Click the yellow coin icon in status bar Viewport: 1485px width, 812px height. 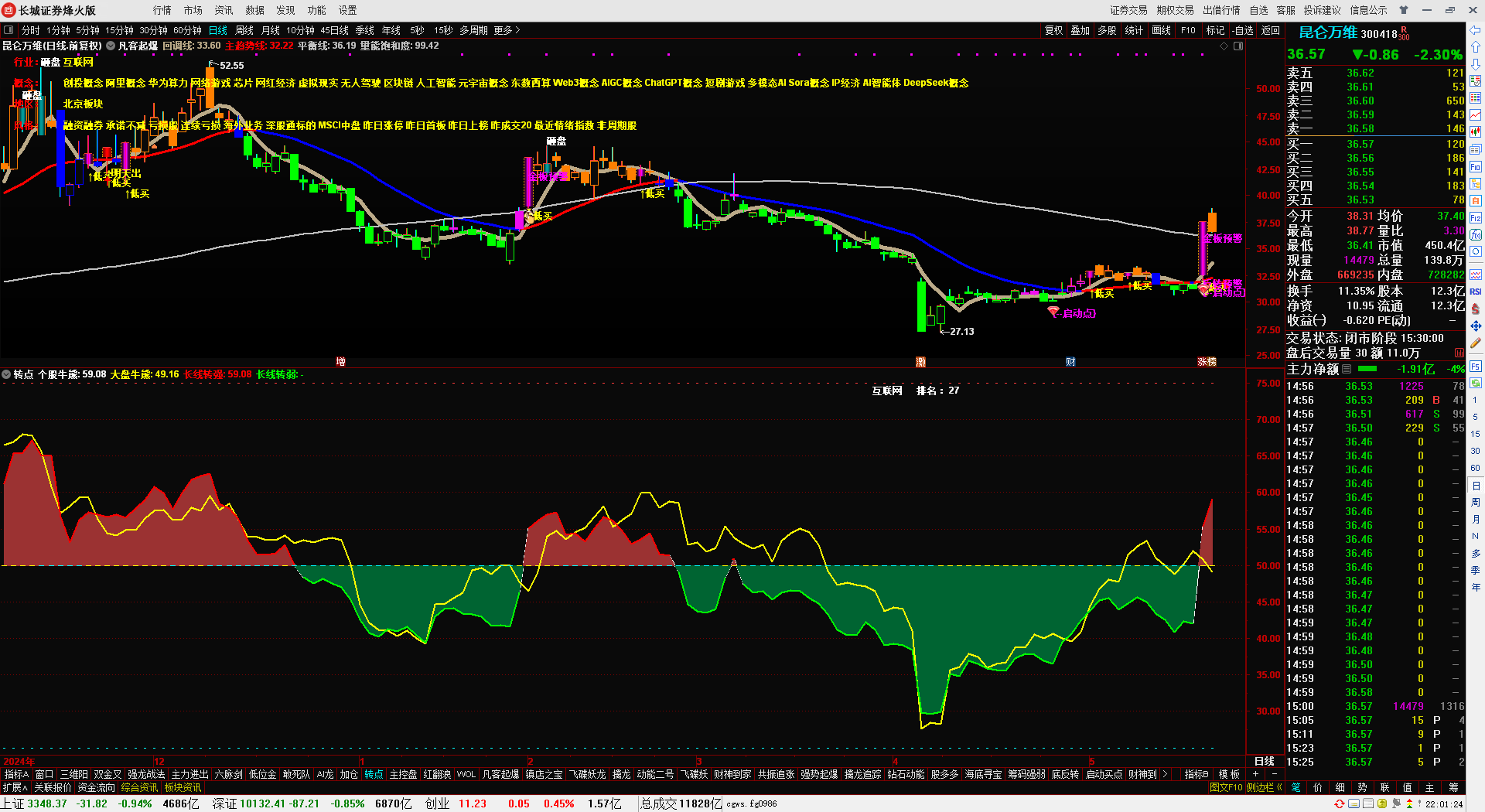[1383, 803]
